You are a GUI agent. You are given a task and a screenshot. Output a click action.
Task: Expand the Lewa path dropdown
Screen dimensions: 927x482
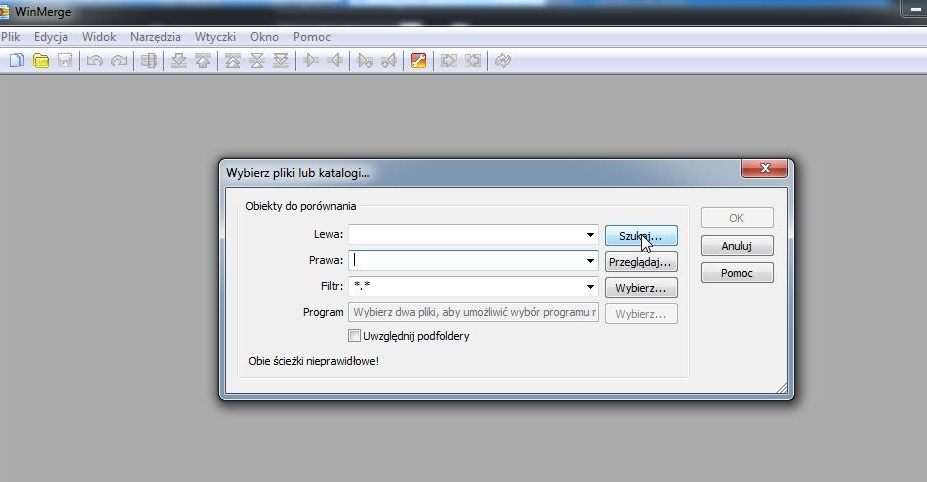pyautogui.click(x=590, y=235)
